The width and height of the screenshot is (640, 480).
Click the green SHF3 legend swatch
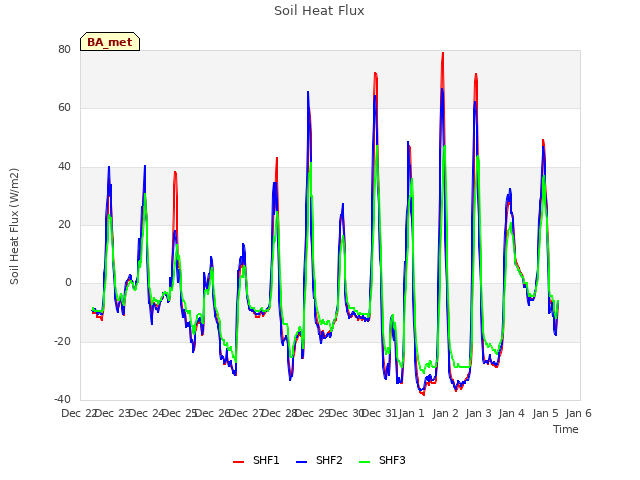coord(364,462)
